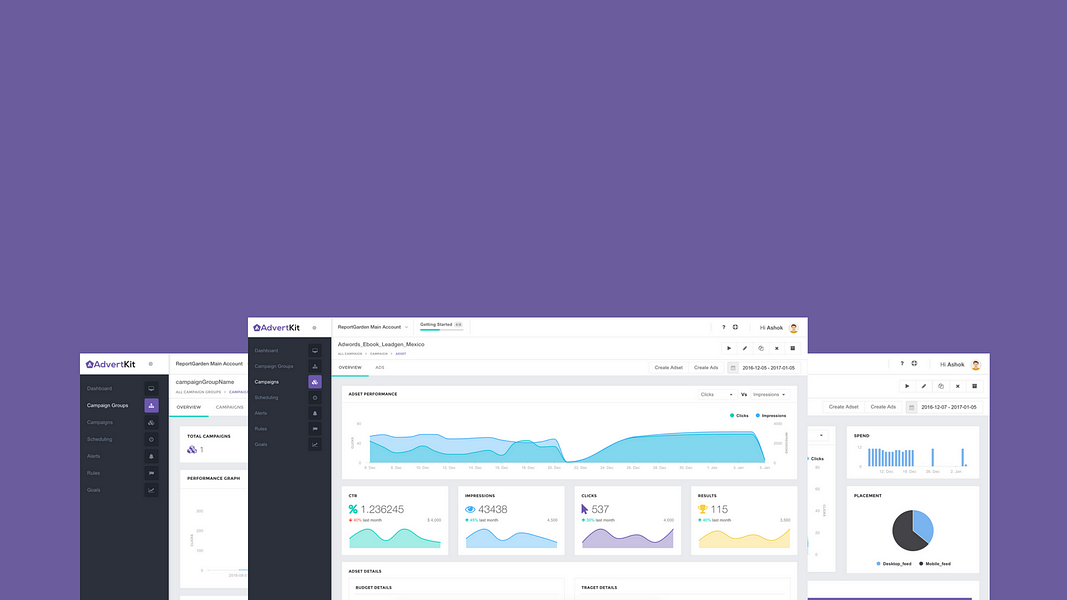The image size is (1067, 600).
Task: Click the play icon beside Adwords_Ebook_Leadgen_Mexico
Action: tap(729, 348)
